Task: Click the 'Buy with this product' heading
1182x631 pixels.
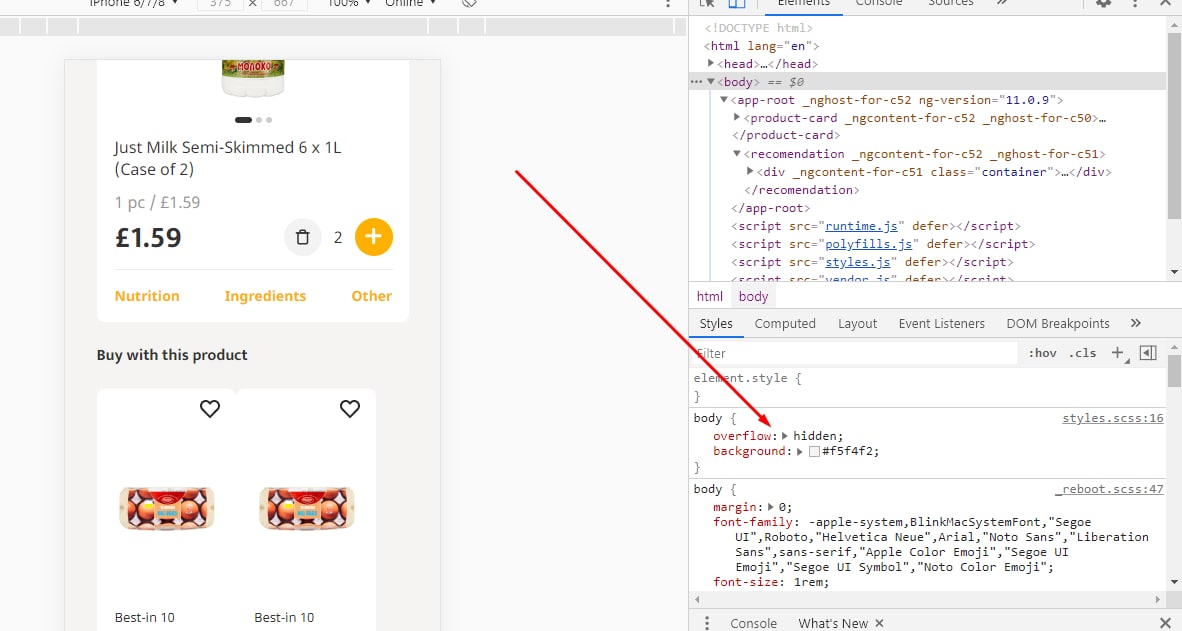Action: point(172,355)
